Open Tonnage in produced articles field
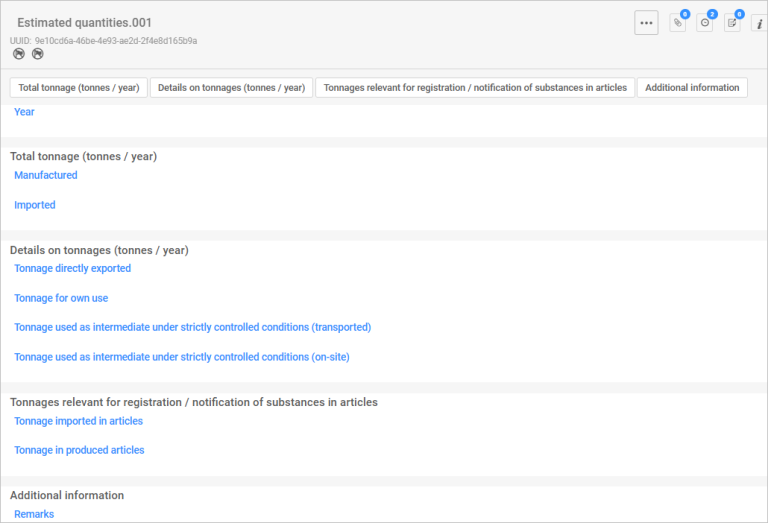The image size is (768, 523). (79, 450)
